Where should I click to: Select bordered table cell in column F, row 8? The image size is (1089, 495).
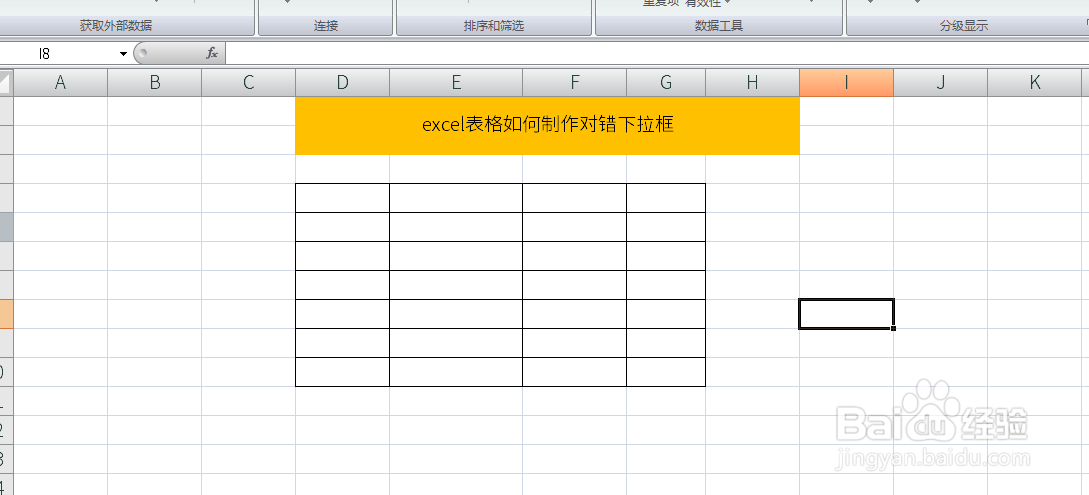[574, 314]
